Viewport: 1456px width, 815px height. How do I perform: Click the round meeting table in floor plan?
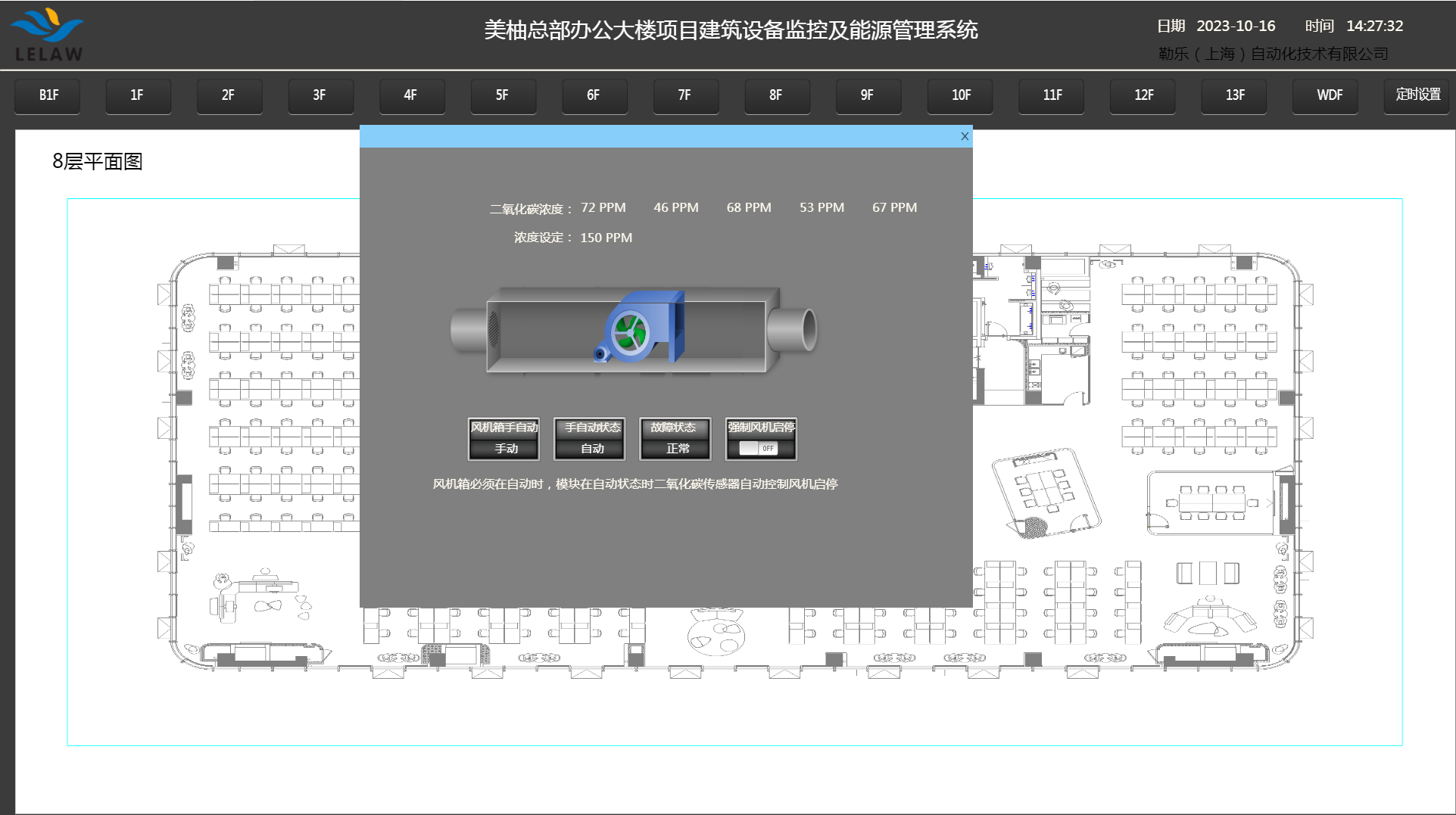716,634
